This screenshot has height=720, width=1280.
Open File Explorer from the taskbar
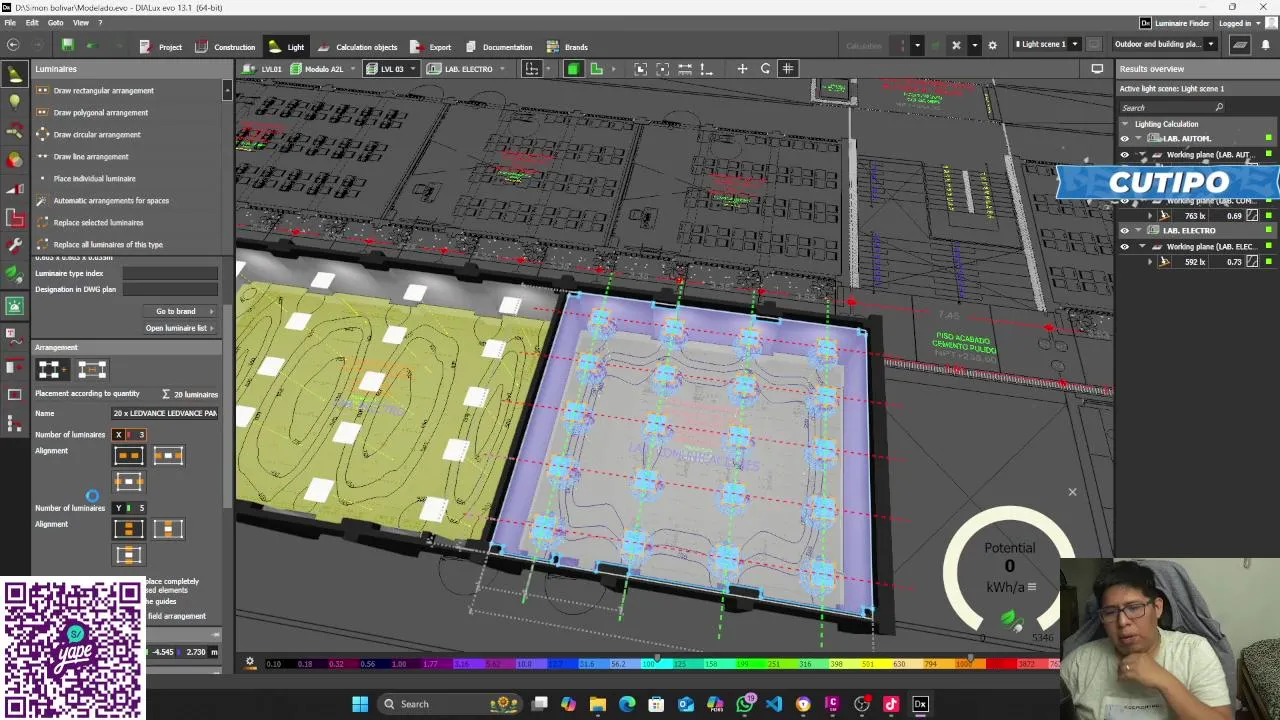click(598, 704)
